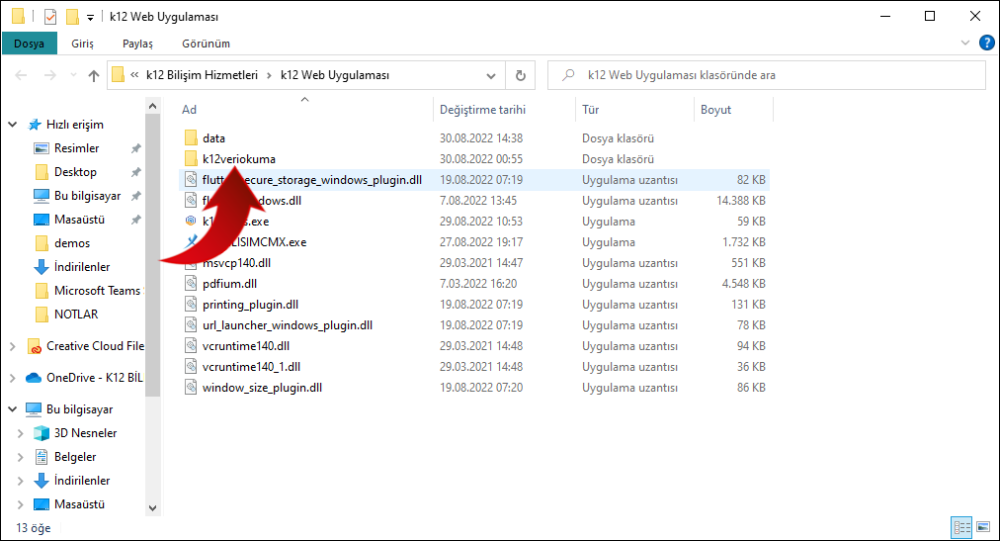The height and width of the screenshot is (541, 1000).
Task: Expand the Creative Cloud Files node
Action: click(x=13, y=346)
